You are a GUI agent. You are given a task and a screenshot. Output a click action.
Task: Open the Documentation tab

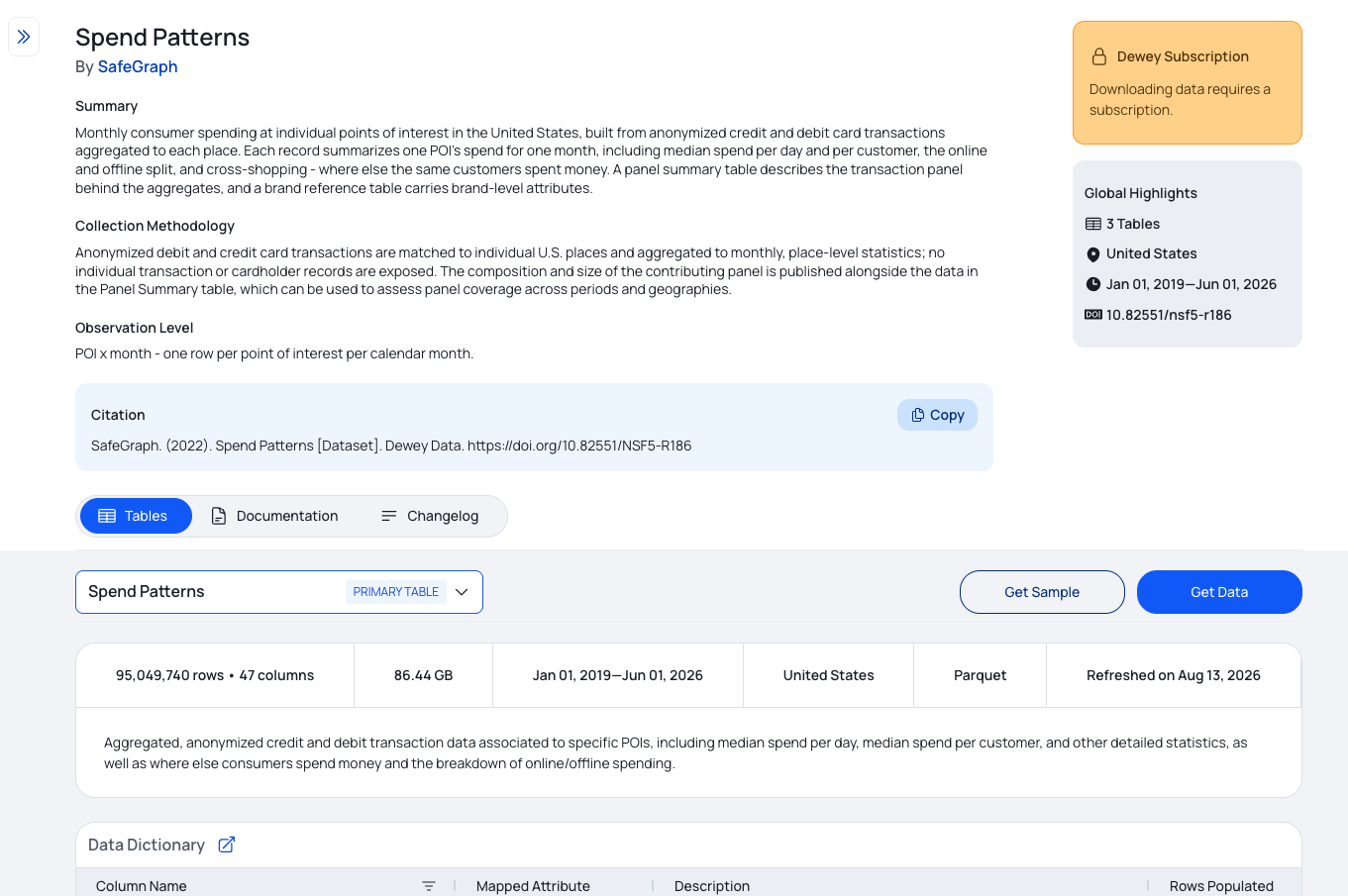274,516
